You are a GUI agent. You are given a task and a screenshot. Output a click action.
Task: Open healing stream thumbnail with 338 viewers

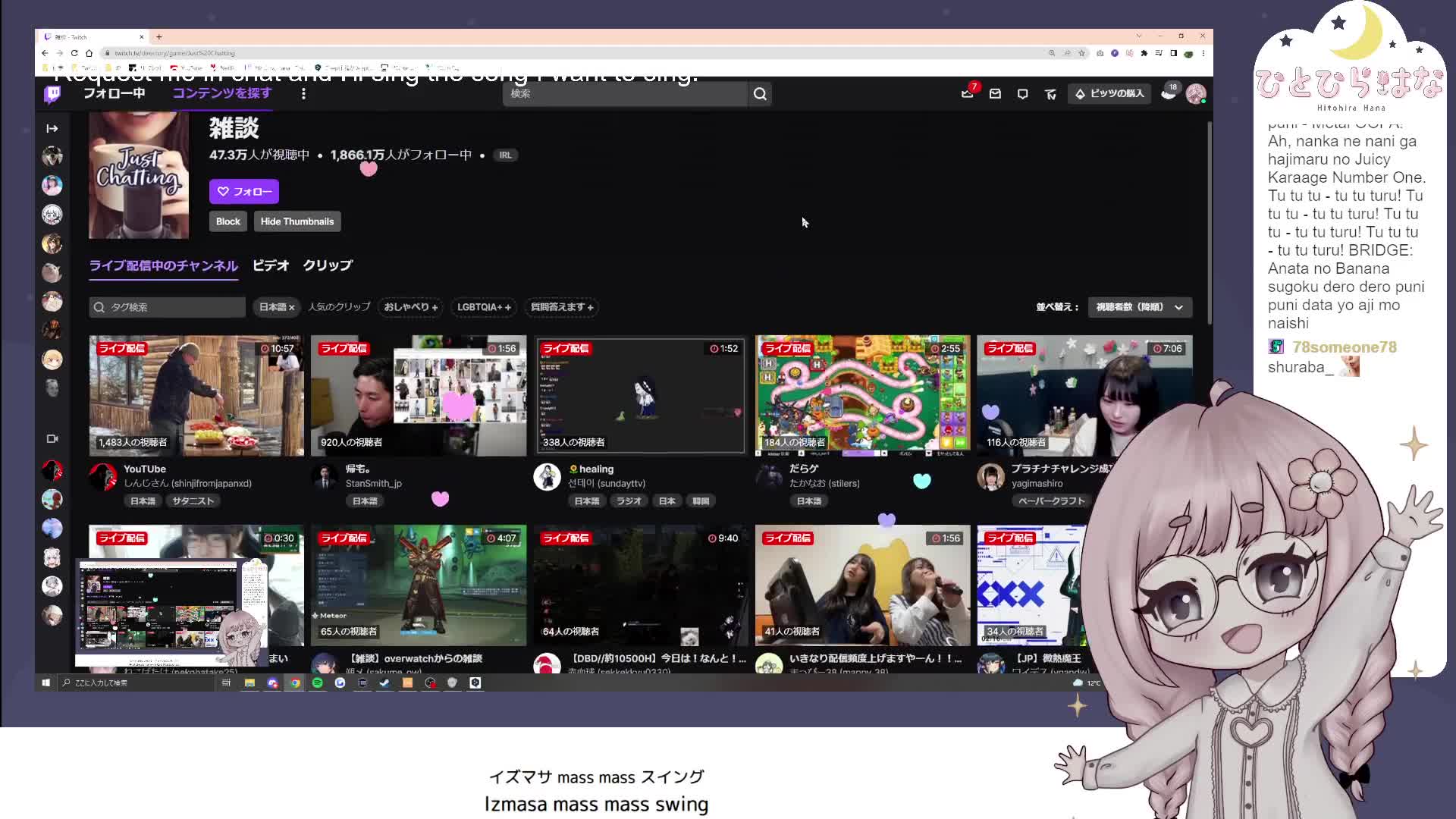pos(641,396)
